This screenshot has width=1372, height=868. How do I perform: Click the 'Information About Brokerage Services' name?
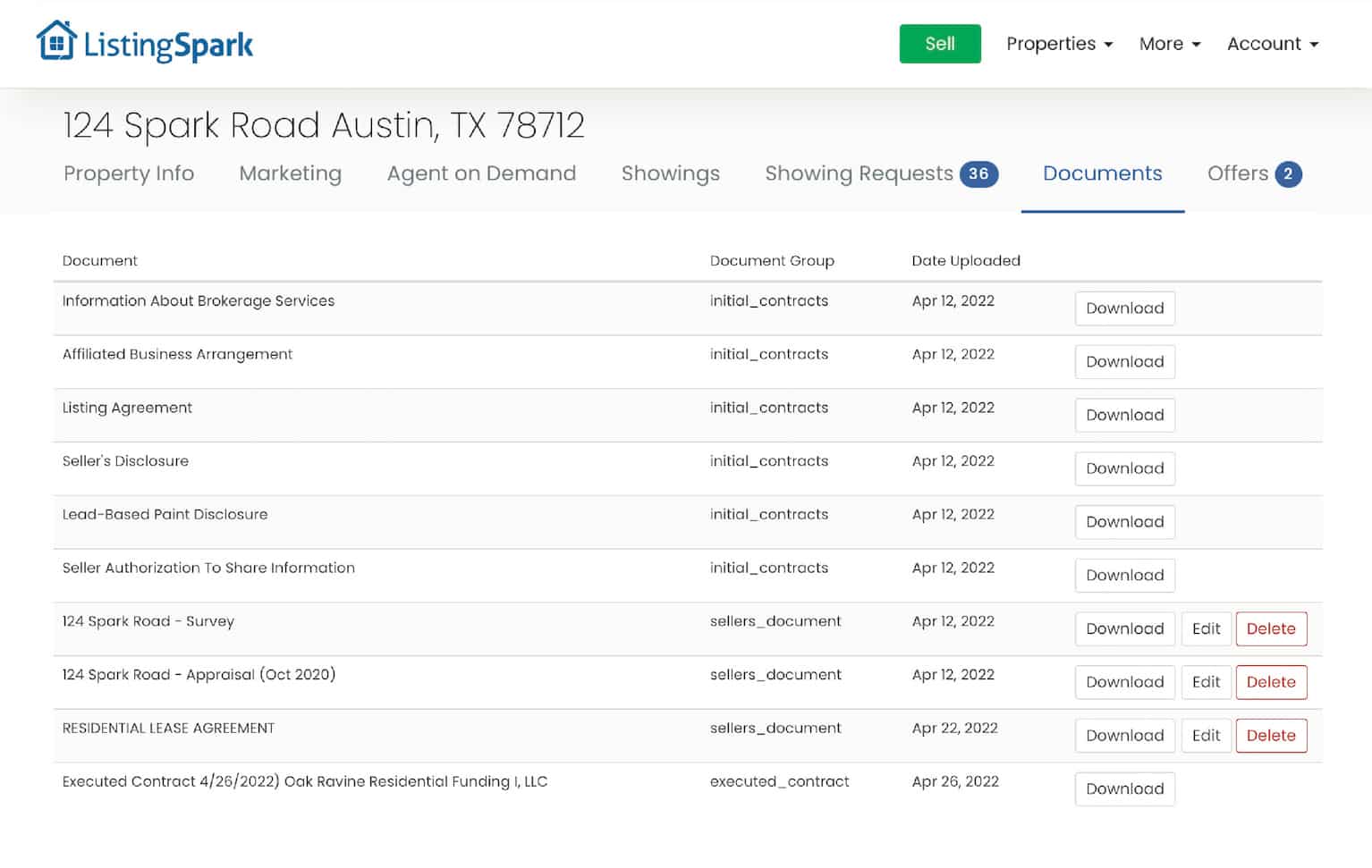pyautogui.click(x=199, y=301)
